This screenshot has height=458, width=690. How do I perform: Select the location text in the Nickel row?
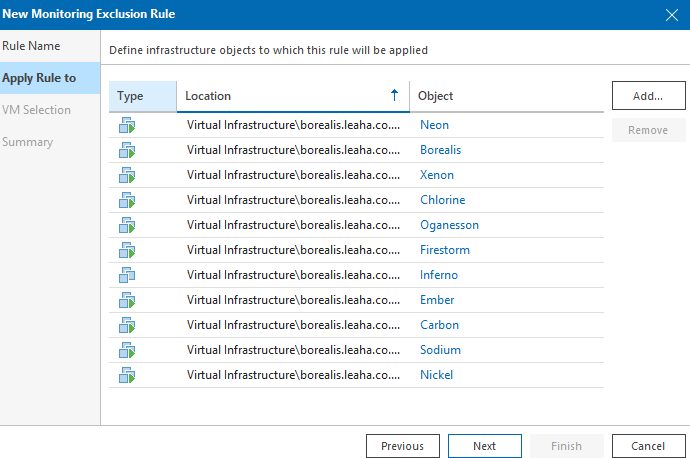293,375
